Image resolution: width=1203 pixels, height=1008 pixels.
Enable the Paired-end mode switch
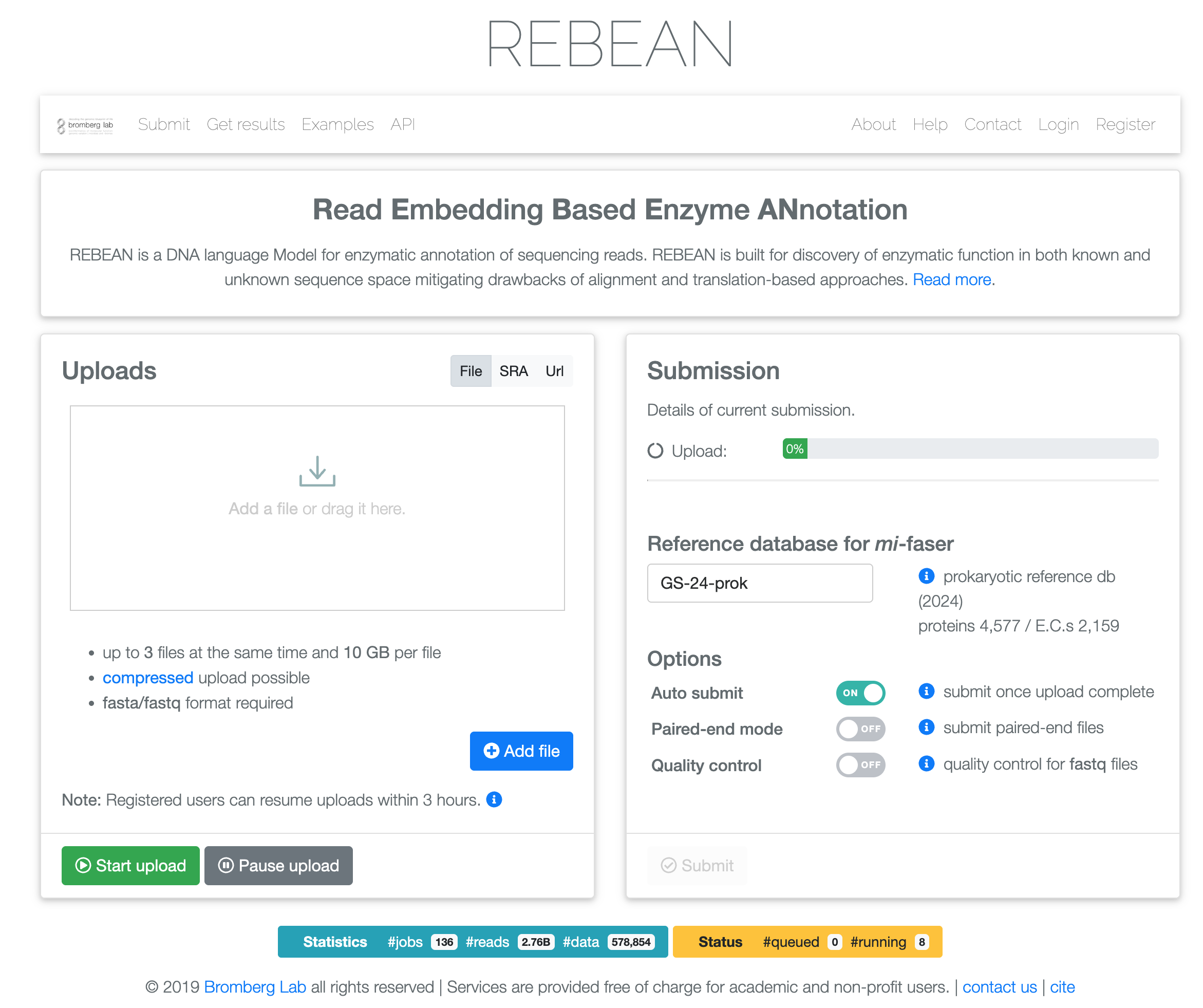tap(860, 729)
